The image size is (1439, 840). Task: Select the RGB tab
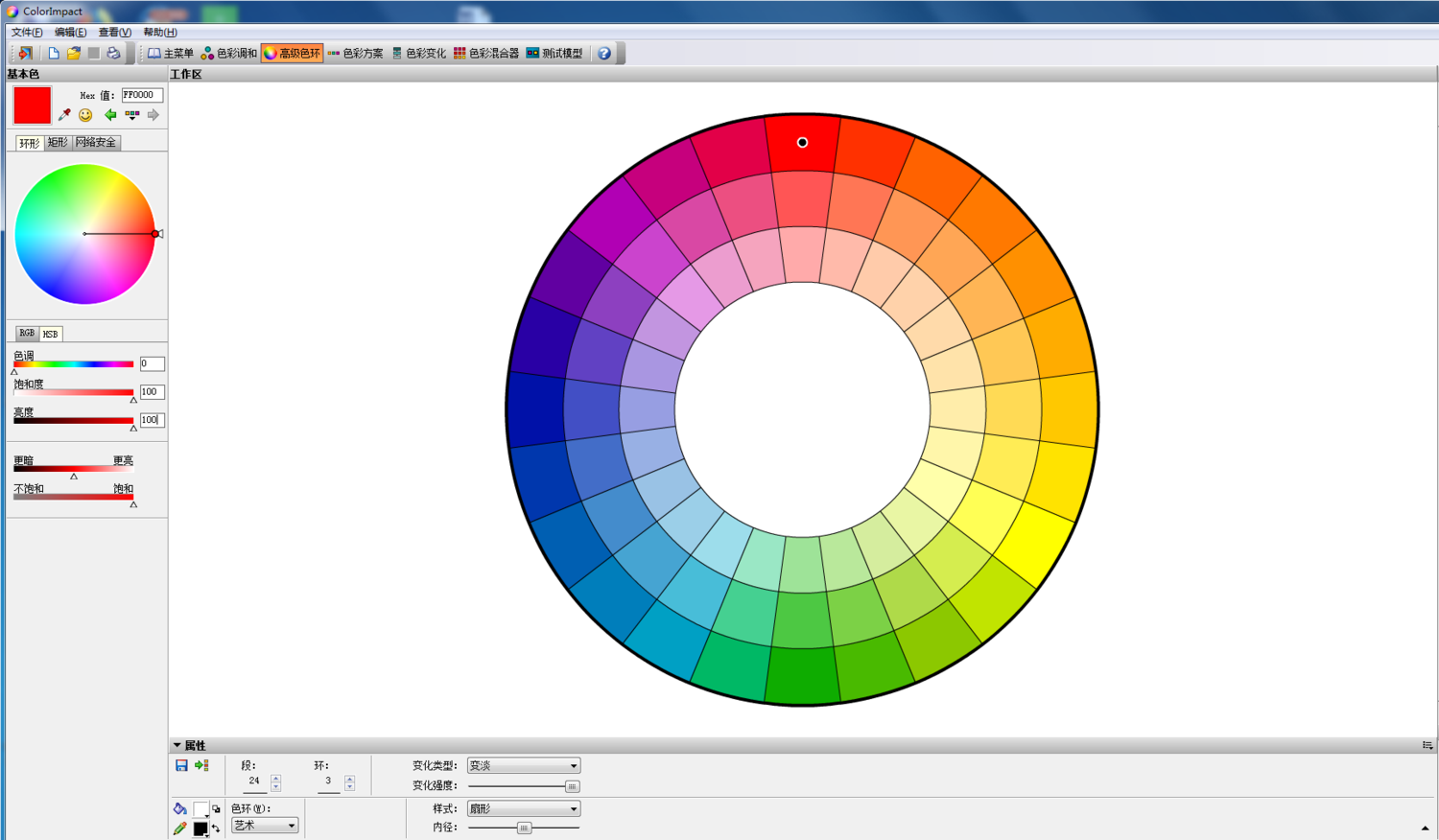(x=27, y=334)
